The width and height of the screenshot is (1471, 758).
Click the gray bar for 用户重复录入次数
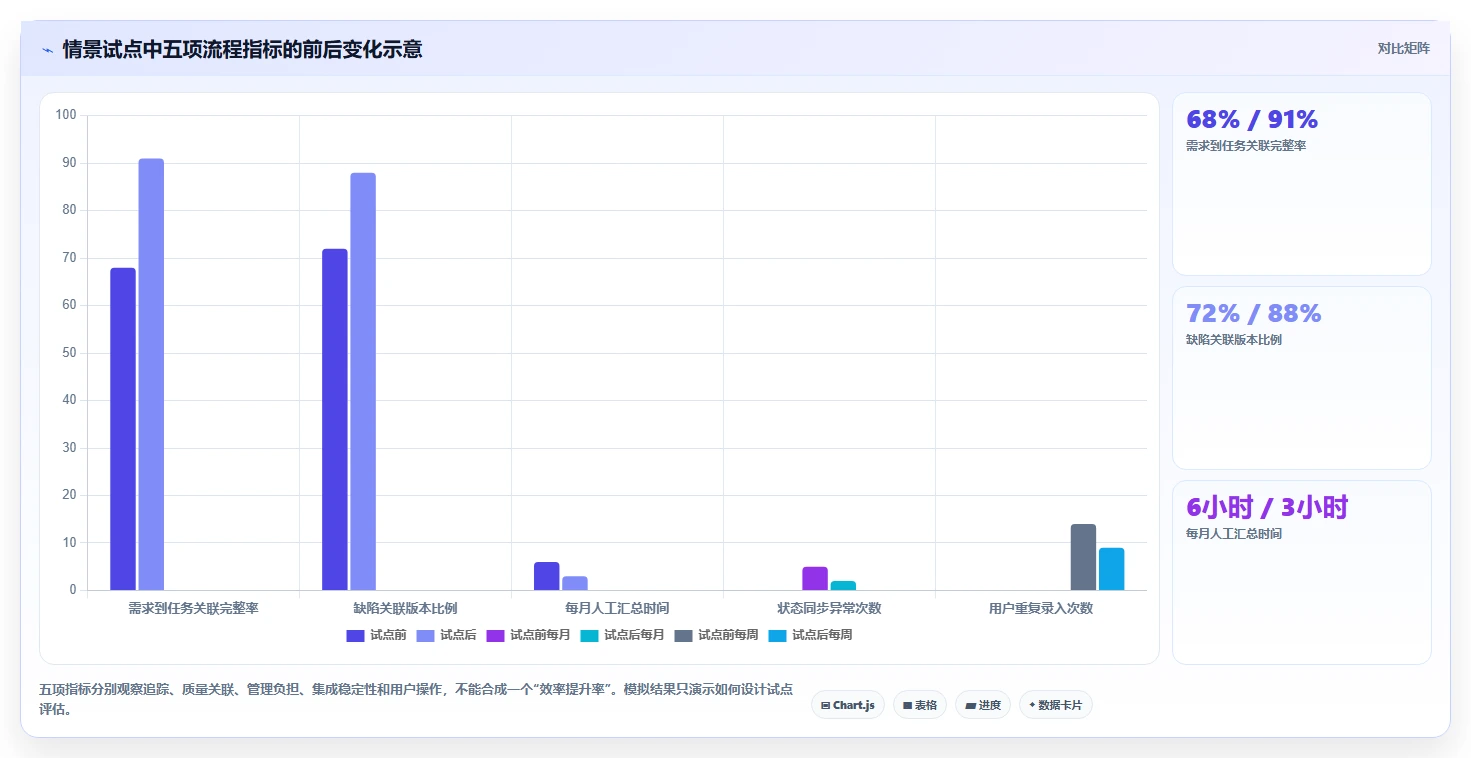click(1083, 557)
